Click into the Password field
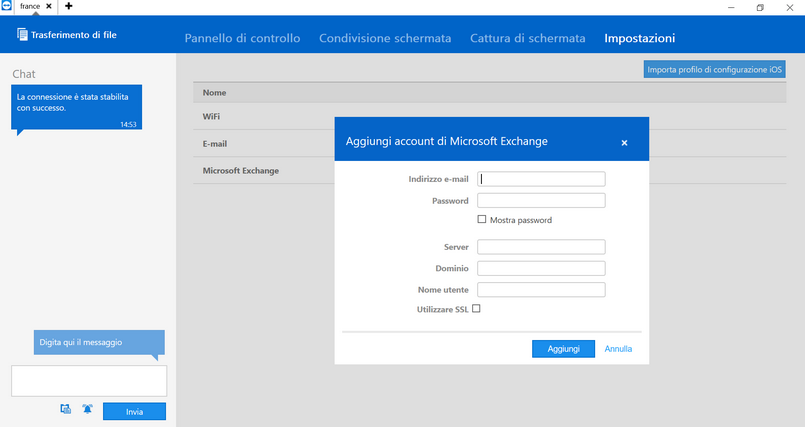805x427 pixels. pos(541,201)
